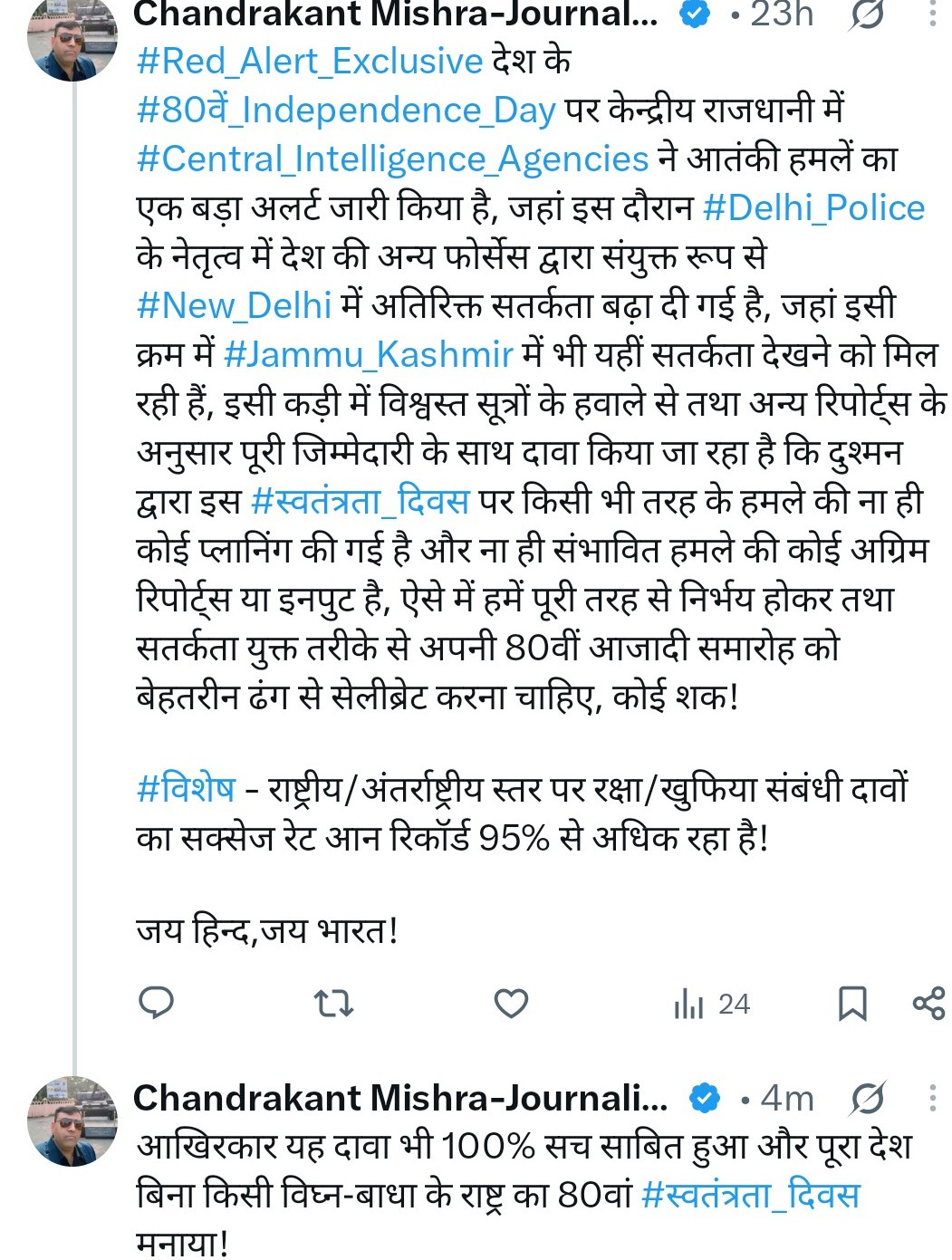Tap the #New_Delhi hashtag
Image resolution: width=952 pixels, height=1260 pixels.
234,305
